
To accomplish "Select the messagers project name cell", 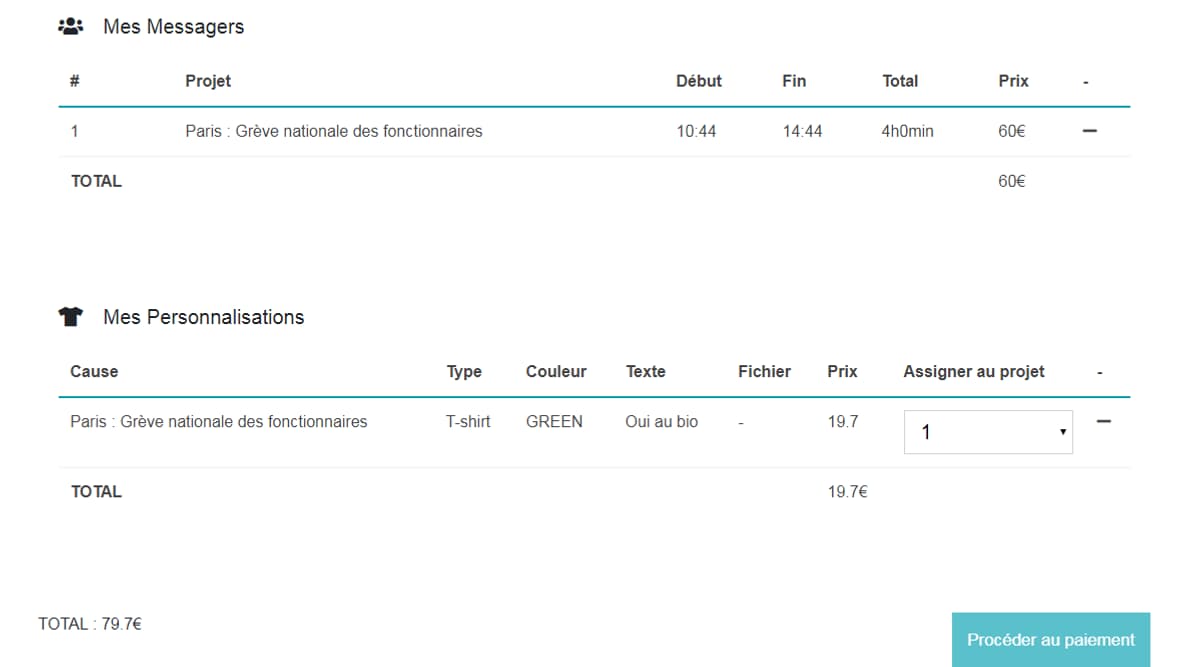I will [334, 131].
